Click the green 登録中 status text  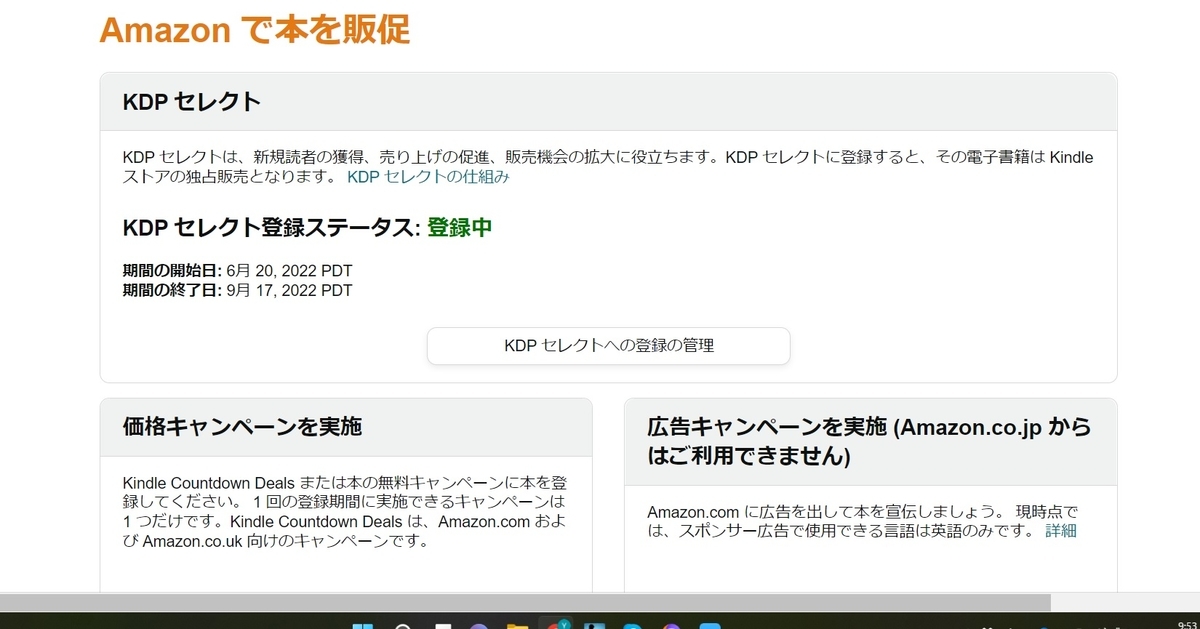(460, 227)
